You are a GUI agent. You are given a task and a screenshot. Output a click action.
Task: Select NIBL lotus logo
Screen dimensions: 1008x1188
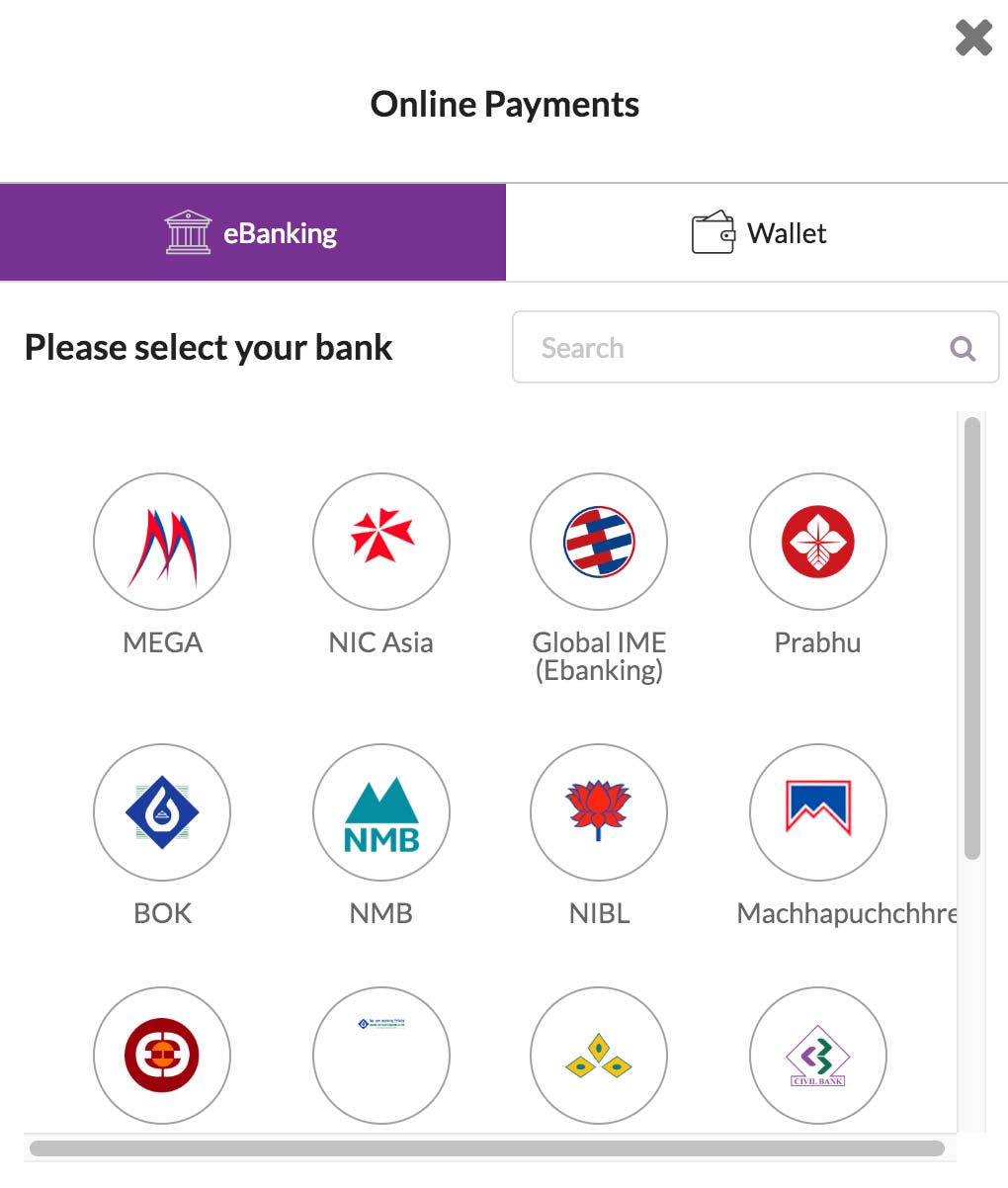599,812
